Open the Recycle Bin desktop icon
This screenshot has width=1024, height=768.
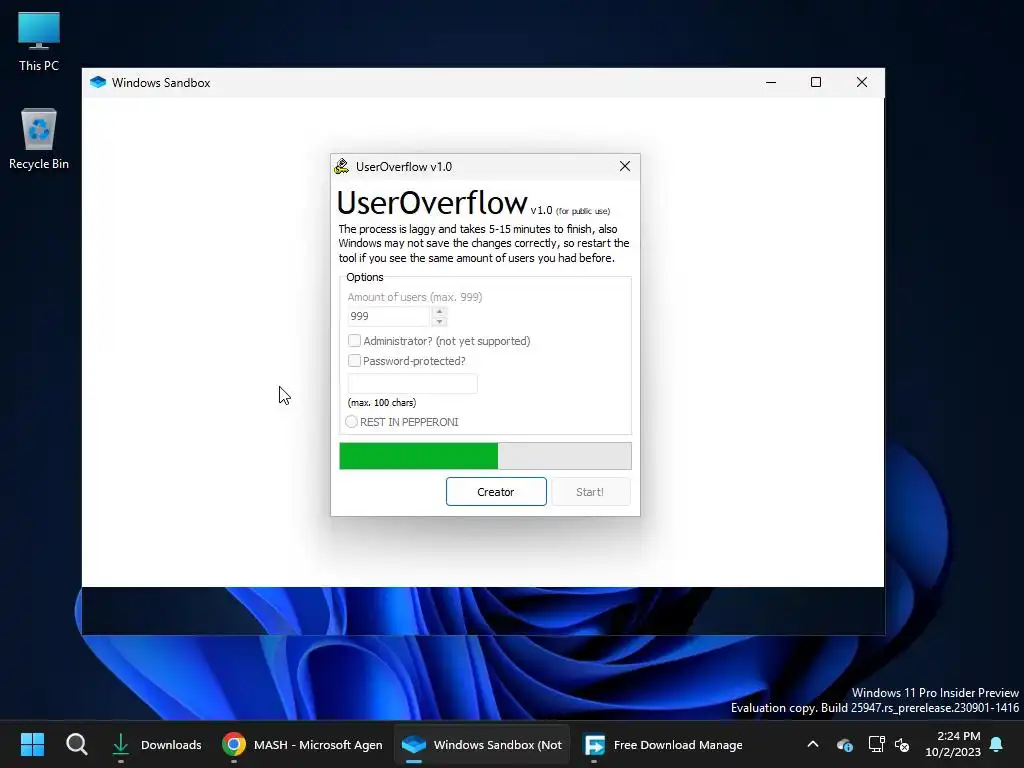[39, 139]
